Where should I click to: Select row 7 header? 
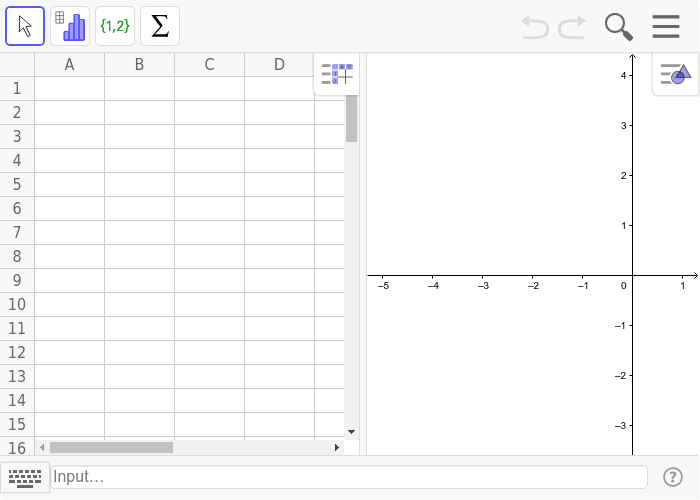[x=17, y=233]
